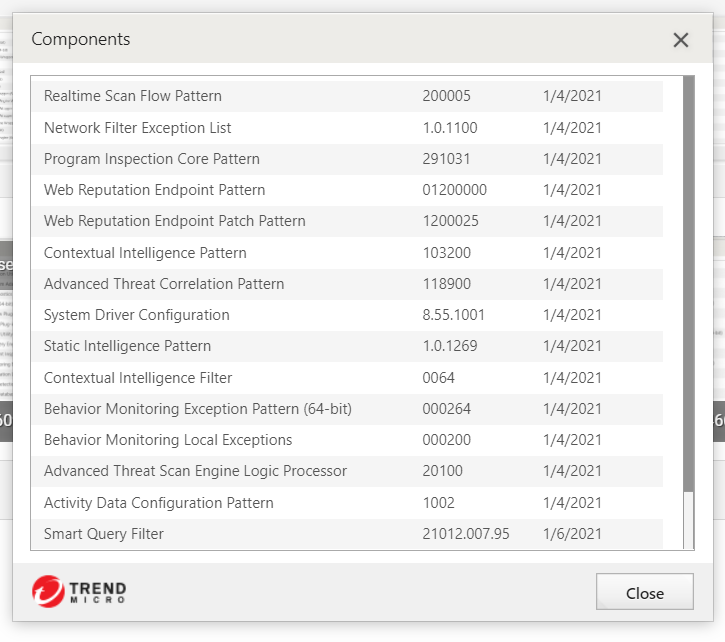725x642 pixels.
Task: Click the Program Inspection Core Pattern entry
Action: (152, 159)
